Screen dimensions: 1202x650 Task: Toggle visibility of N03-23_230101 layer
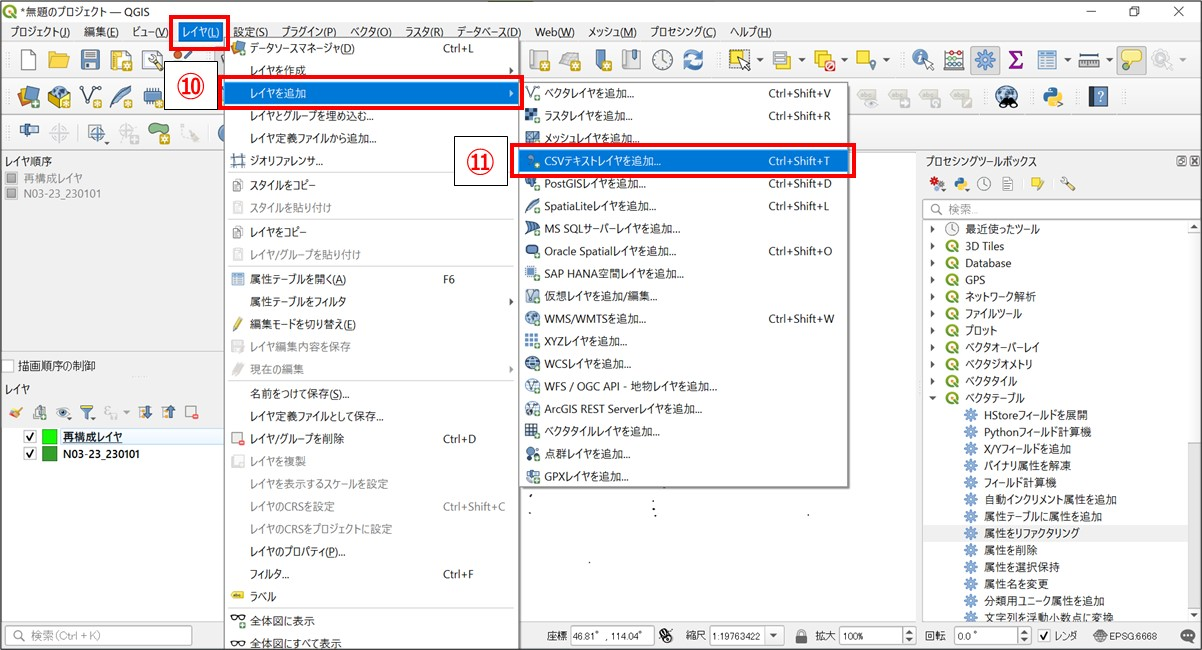click(x=30, y=454)
